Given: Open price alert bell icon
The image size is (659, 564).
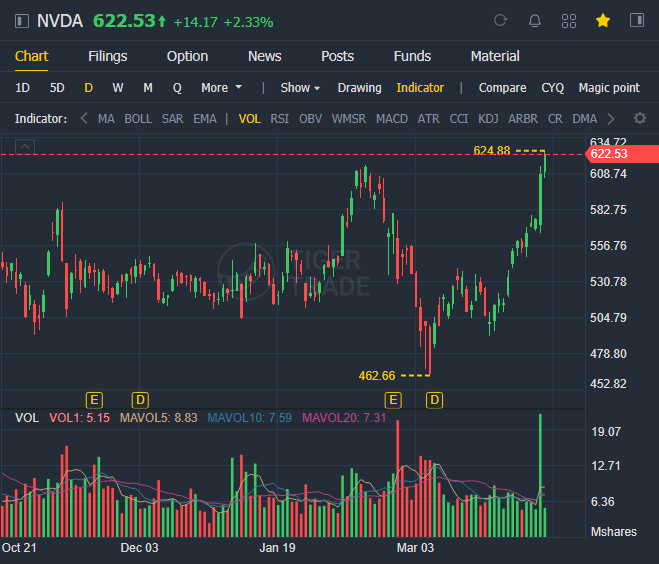Looking at the screenshot, I should [x=535, y=21].
